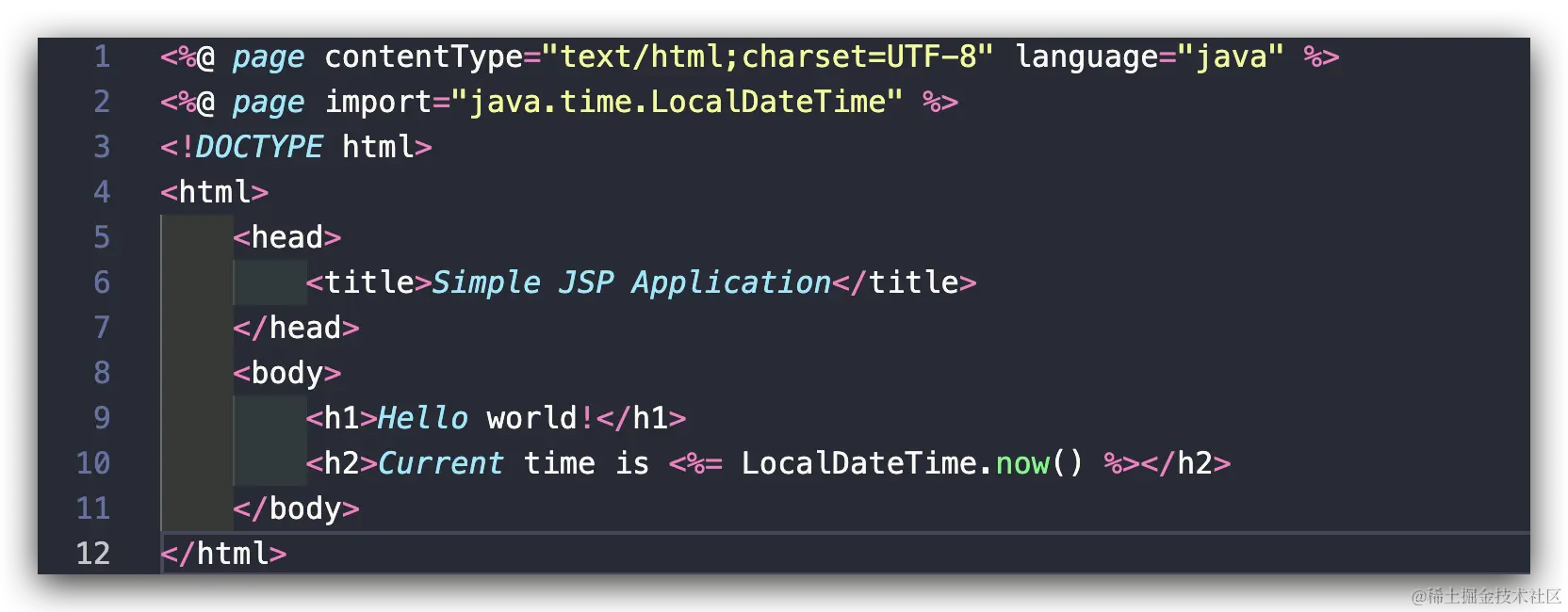The height and width of the screenshot is (612, 1568).
Task: Click the word Hello in the h1
Action: pos(423,418)
